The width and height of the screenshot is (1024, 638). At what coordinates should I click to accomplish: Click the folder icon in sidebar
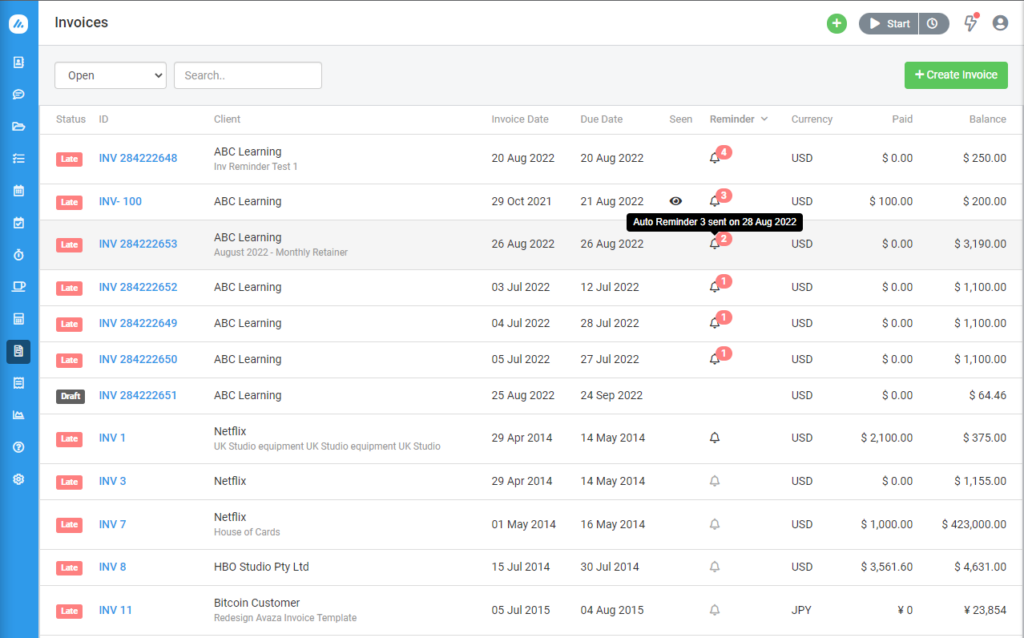coord(18,126)
